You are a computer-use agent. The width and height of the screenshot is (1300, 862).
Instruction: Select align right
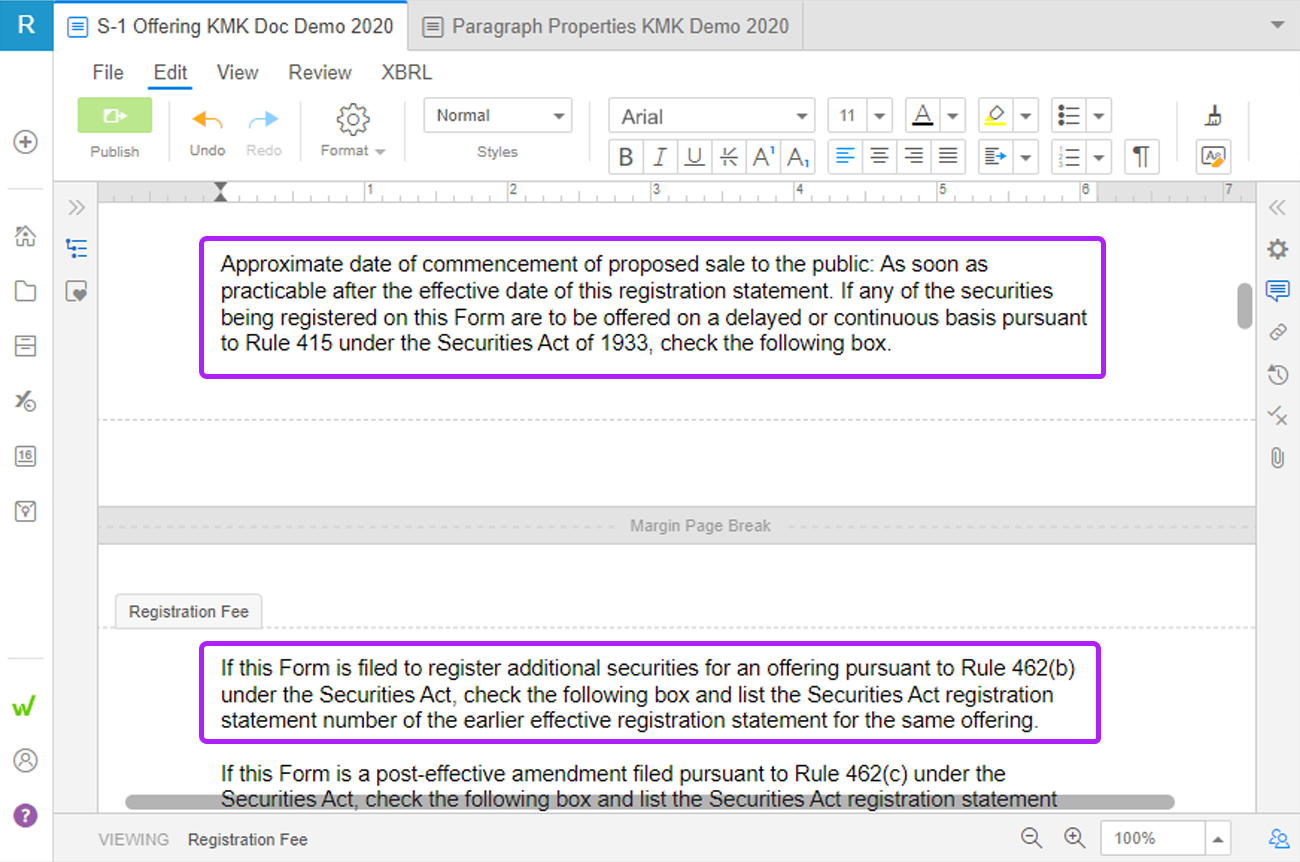[x=913, y=157]
